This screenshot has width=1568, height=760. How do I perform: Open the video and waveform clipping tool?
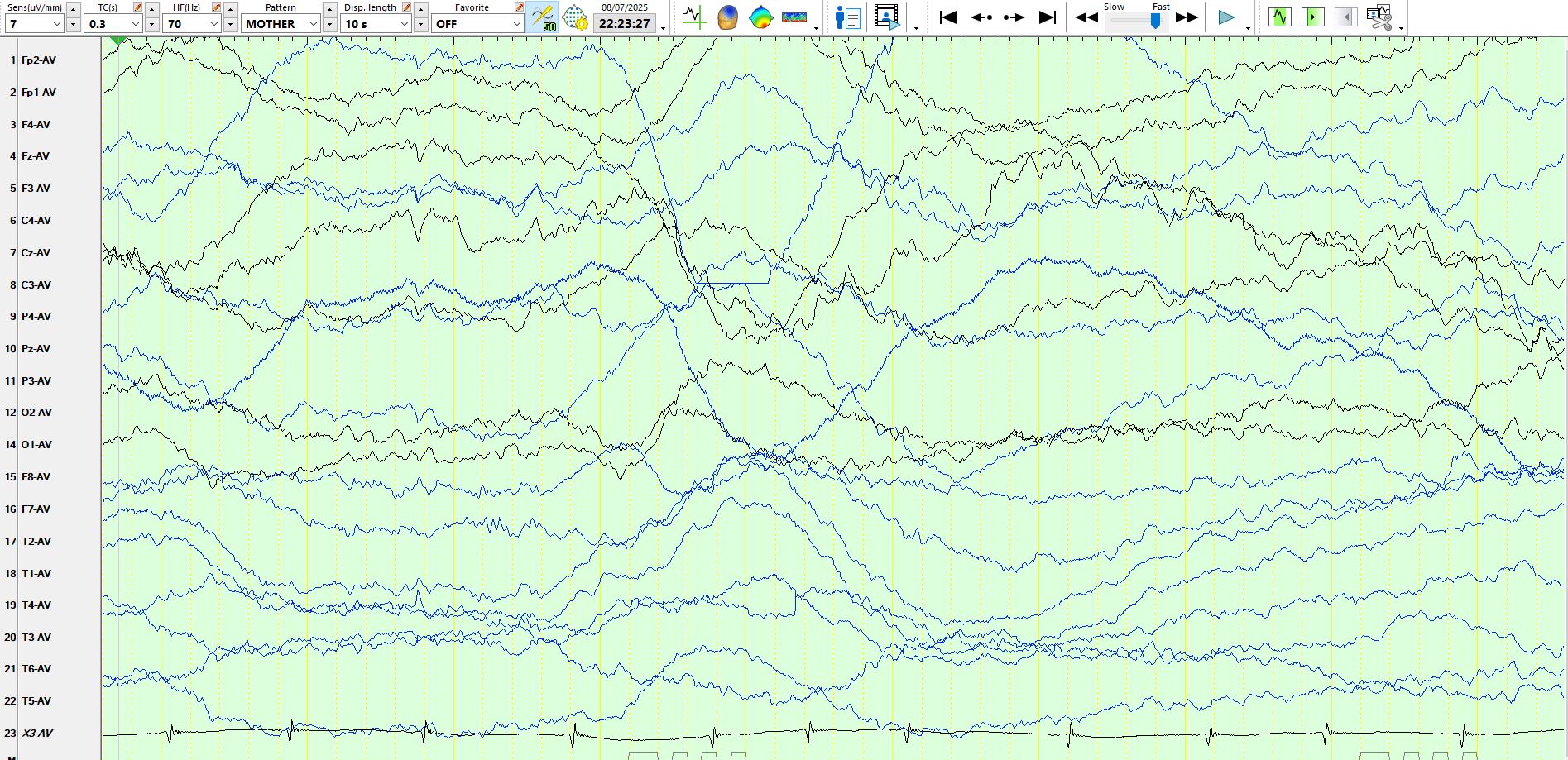tap(1379, 17)
